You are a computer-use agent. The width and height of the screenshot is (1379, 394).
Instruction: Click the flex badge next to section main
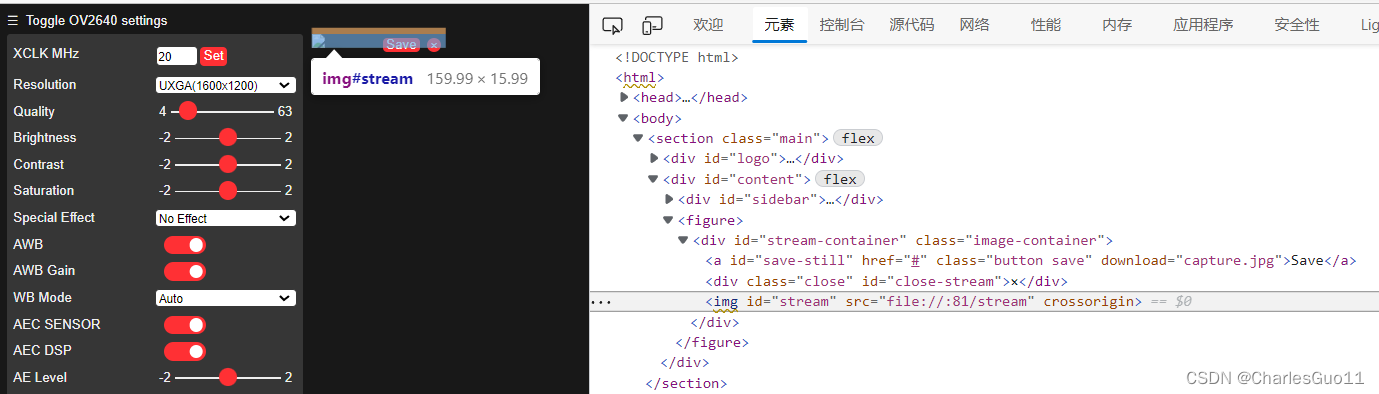click(x=858, y=138)
